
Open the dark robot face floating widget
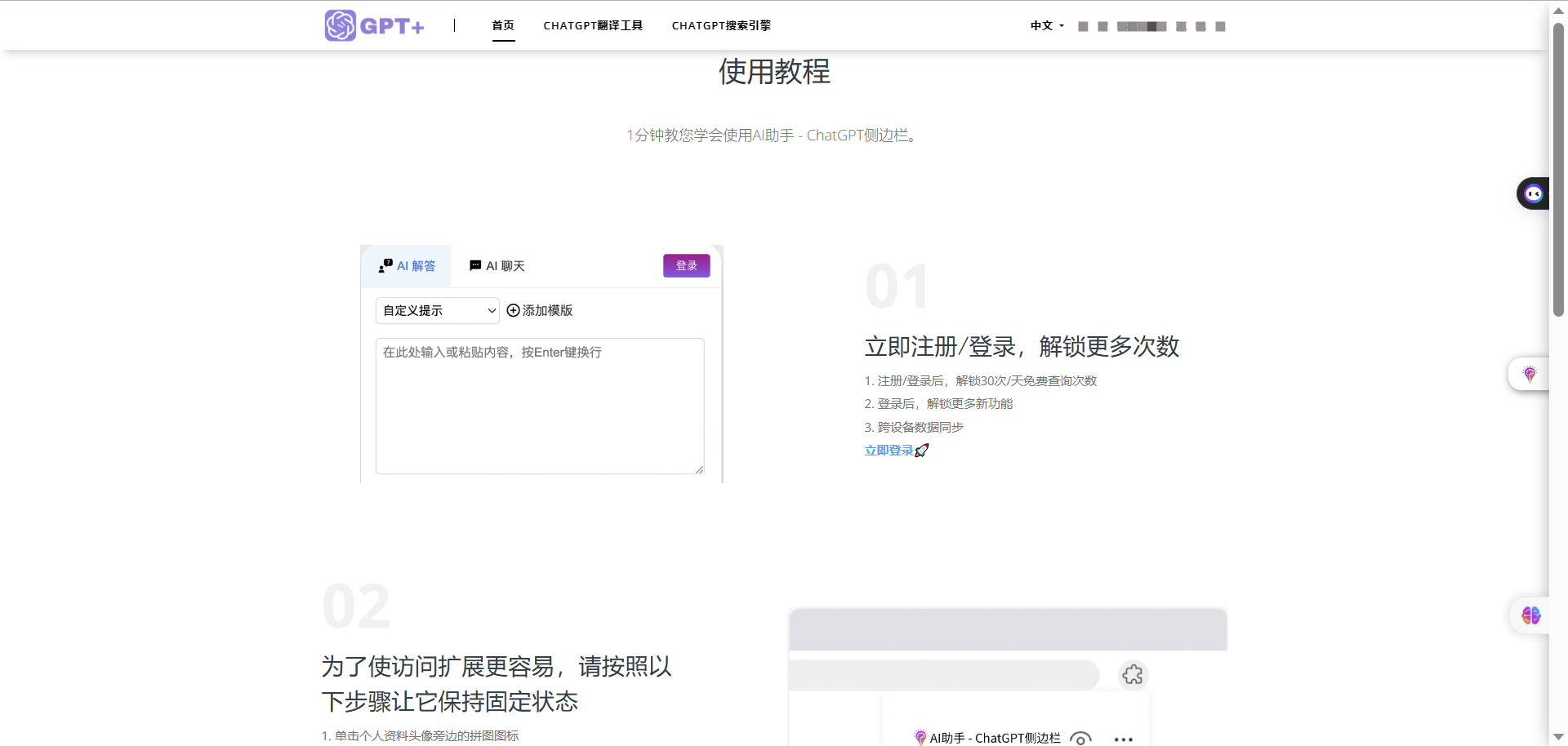click(1533, 193)
